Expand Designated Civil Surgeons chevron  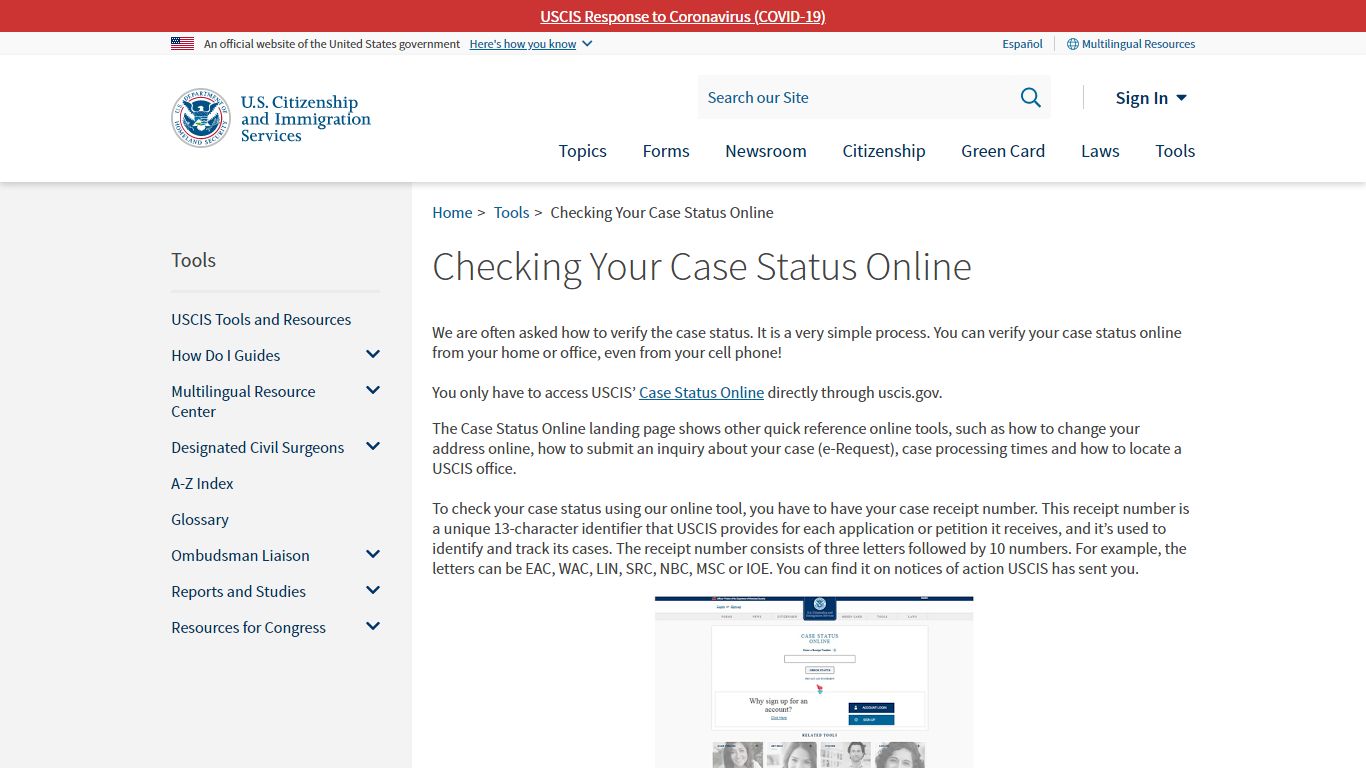pyautogui.click(x=373, y=446)
